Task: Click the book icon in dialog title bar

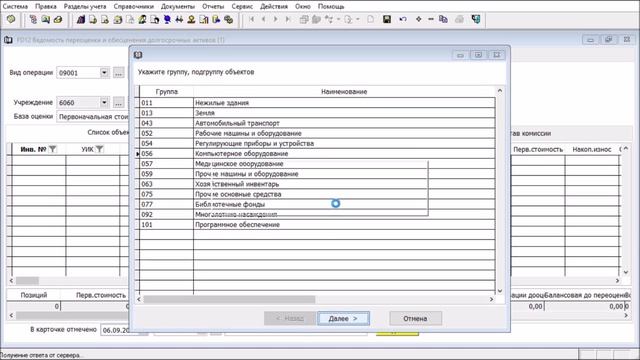Action: (x=138, y=55)
